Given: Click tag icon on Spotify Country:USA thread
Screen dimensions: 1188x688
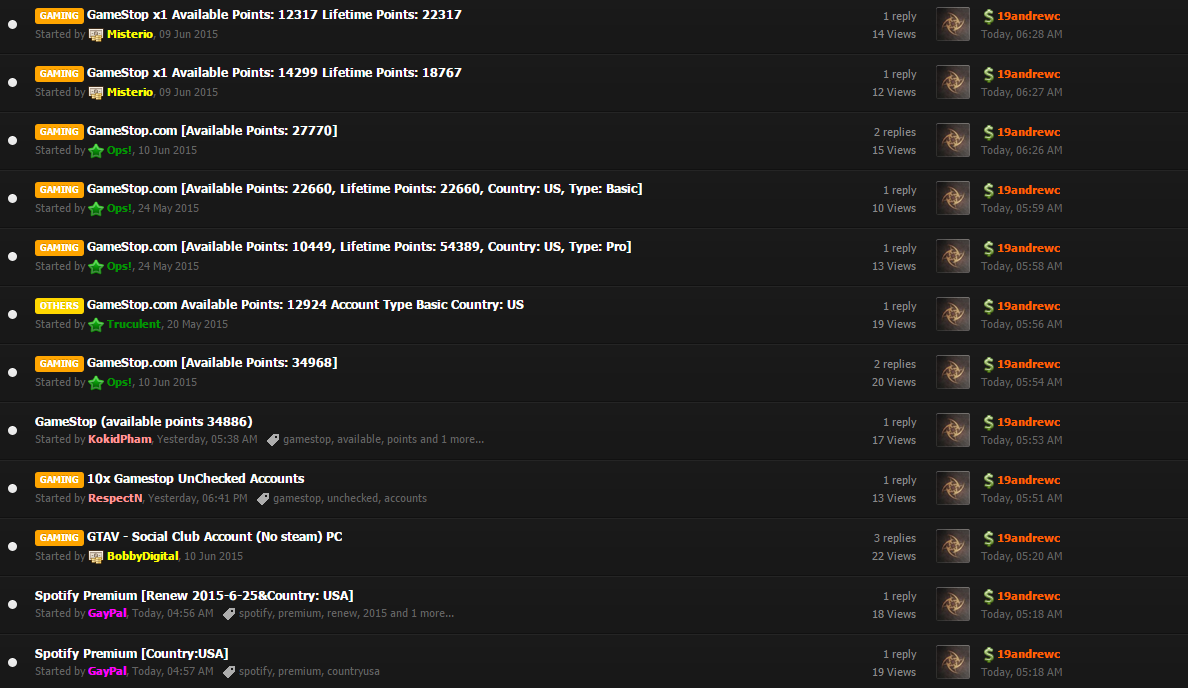Looking at the screenshot, I should [x=229, y=671].
